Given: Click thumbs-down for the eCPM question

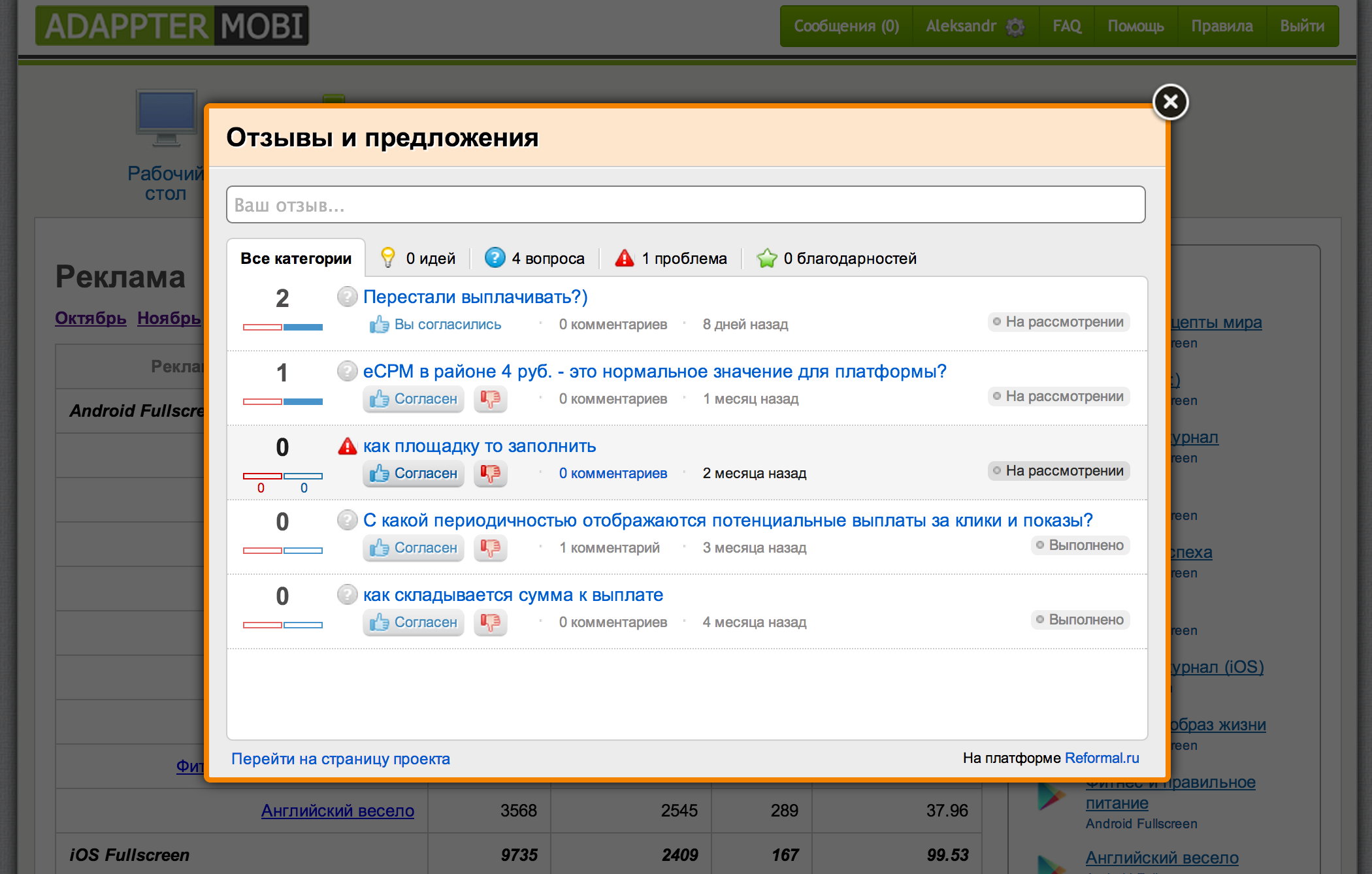Looking at the screenshot, I should pos(490,398).
